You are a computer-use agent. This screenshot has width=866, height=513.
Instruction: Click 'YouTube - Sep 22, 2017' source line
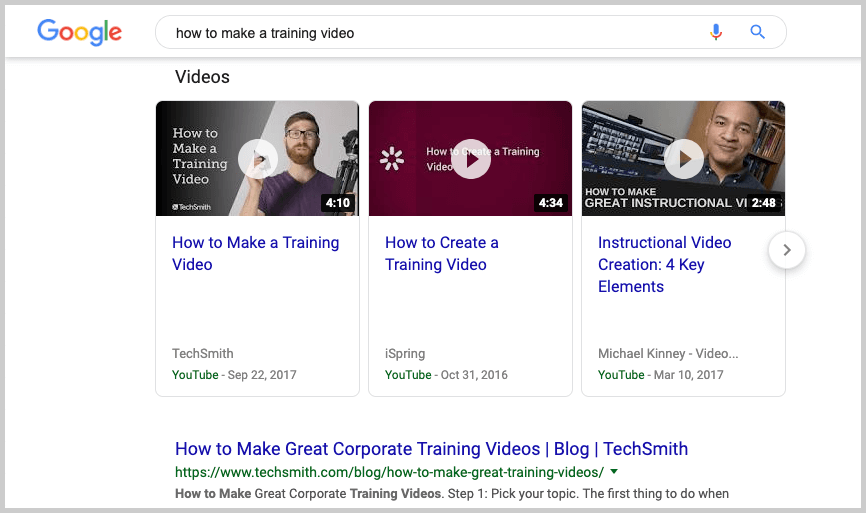[234, 375]
